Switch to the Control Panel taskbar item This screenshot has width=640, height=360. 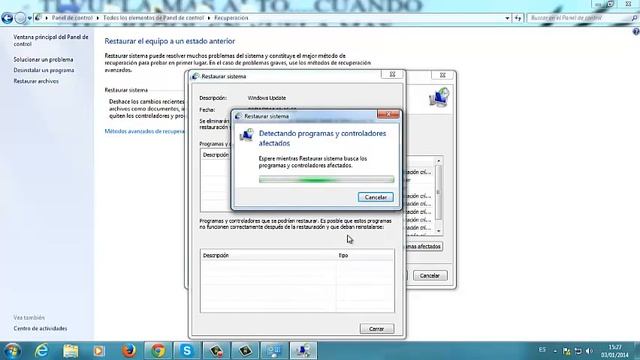click(x=274, y=351)
